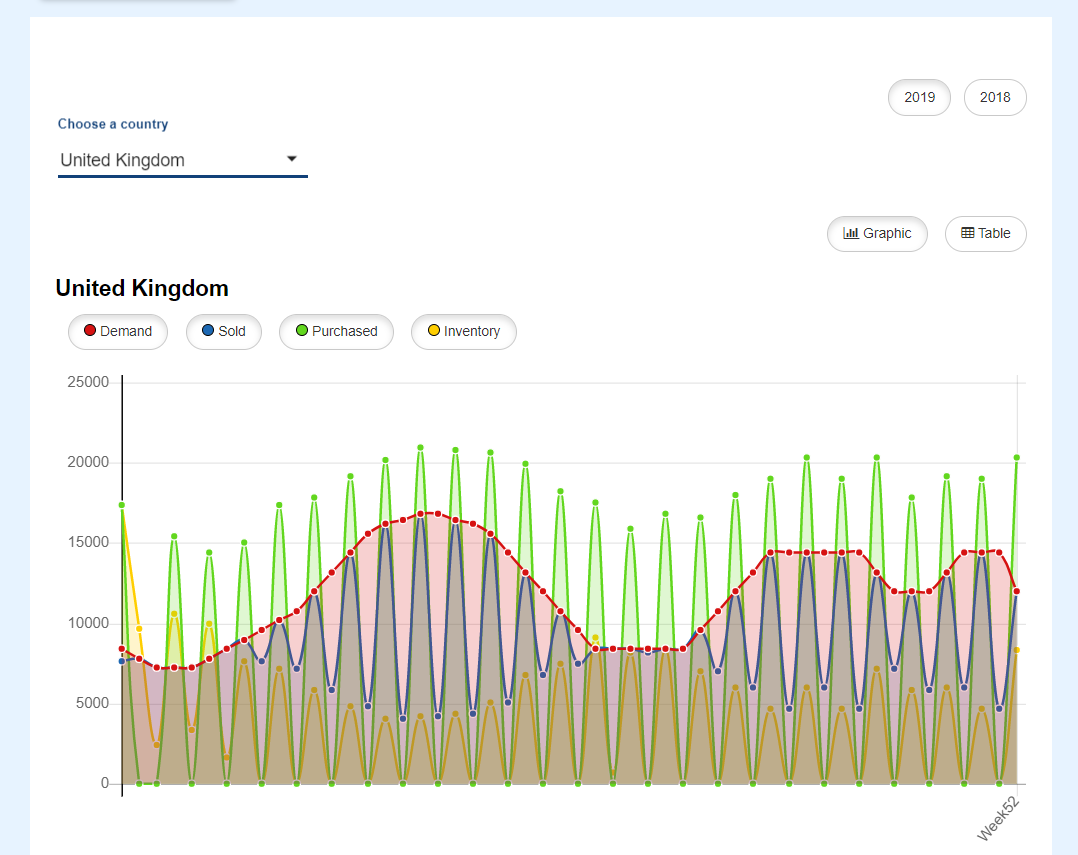Click the red Demand legend circle

pos(90,331)
